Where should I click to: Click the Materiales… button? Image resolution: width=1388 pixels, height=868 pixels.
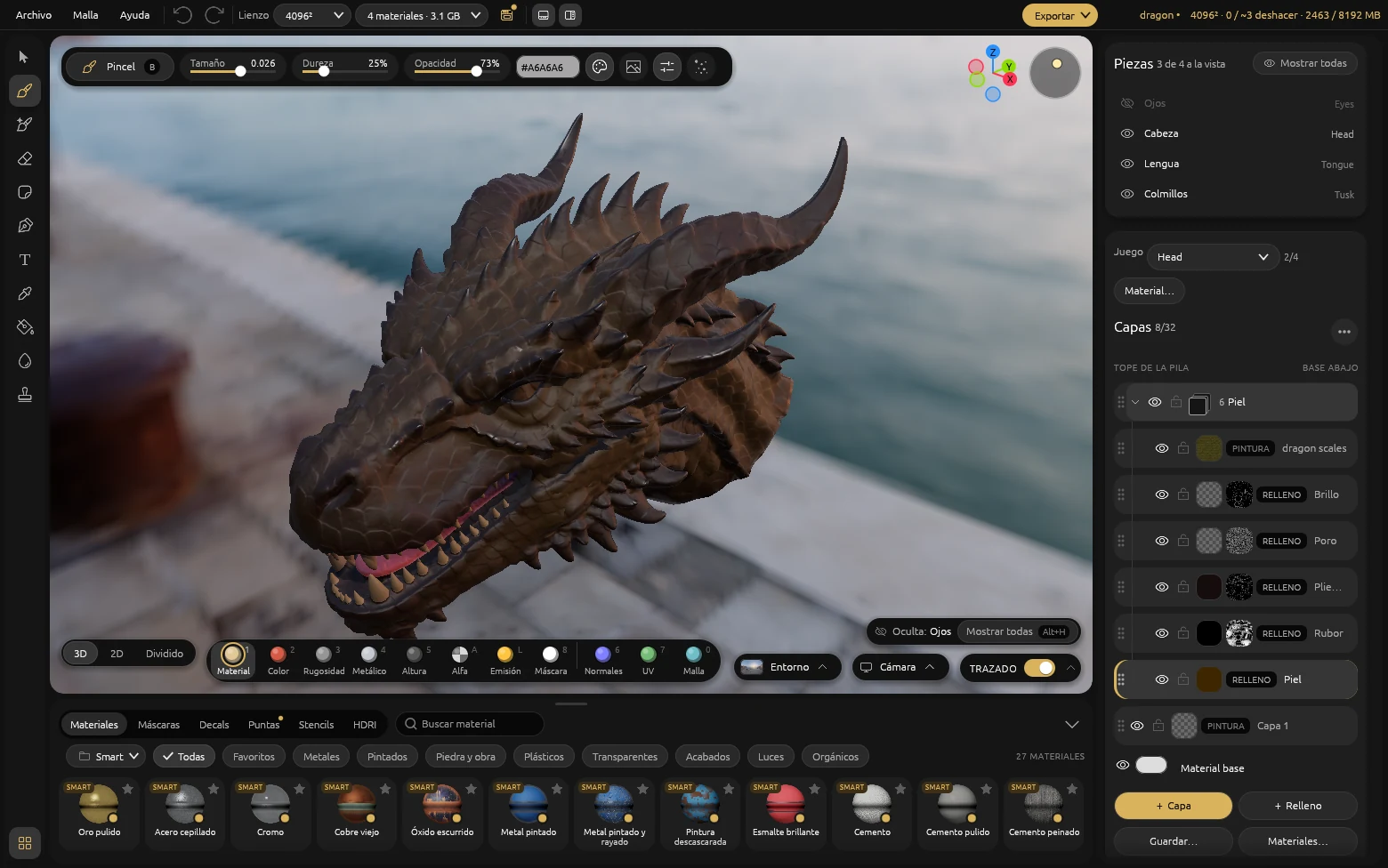click(1297, 841)
